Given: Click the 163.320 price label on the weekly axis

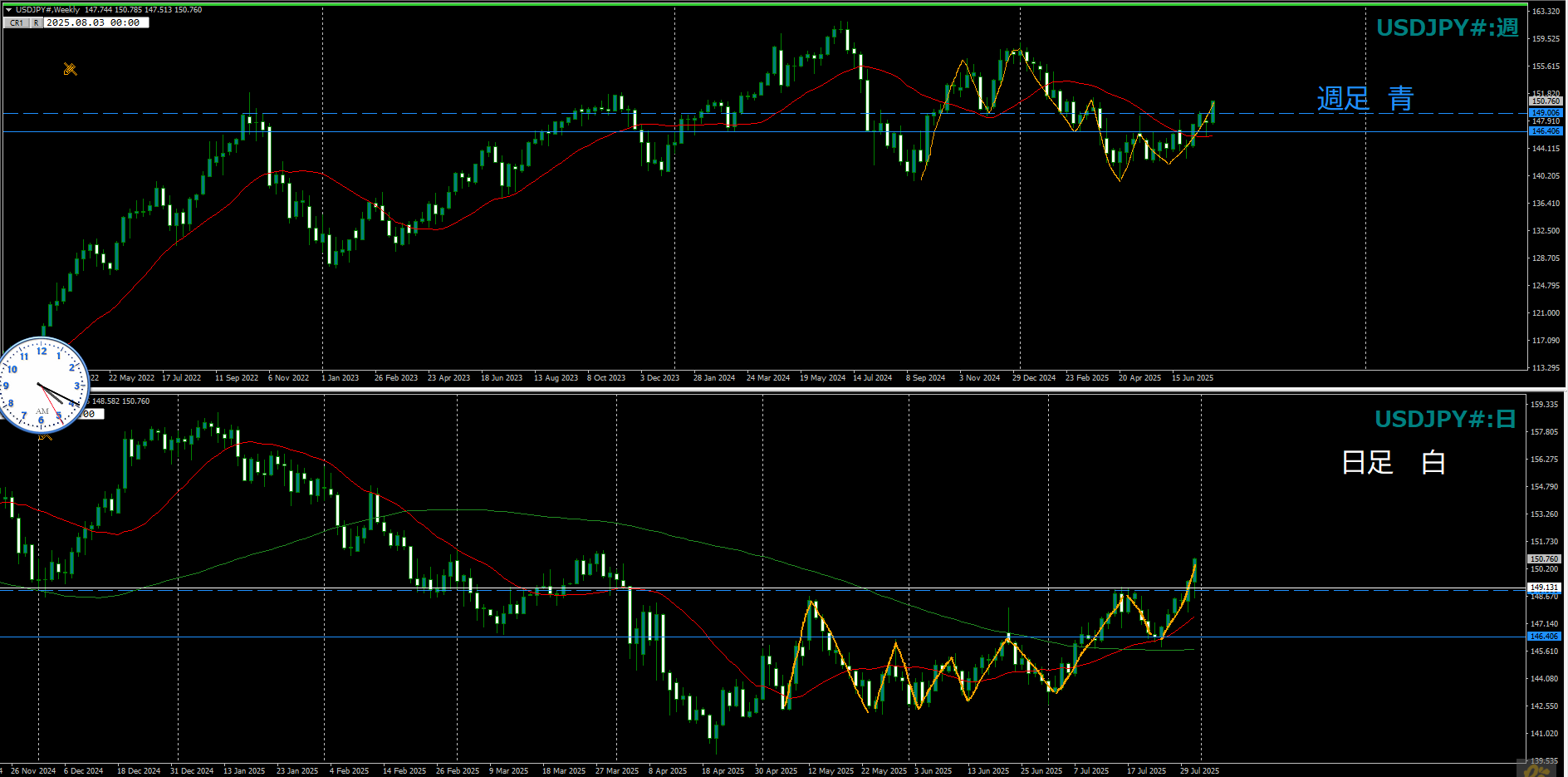Looking at the screenshot, I should [x=1546, y=12].
